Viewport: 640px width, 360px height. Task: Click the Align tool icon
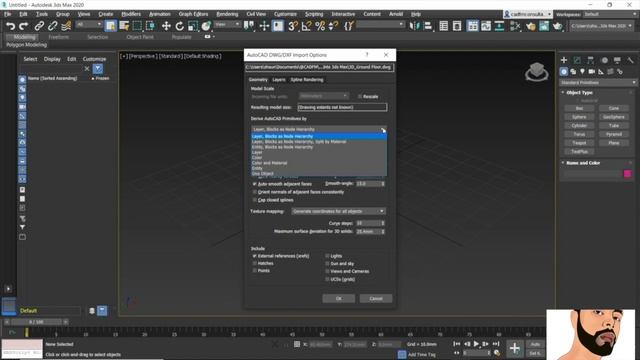428,26
